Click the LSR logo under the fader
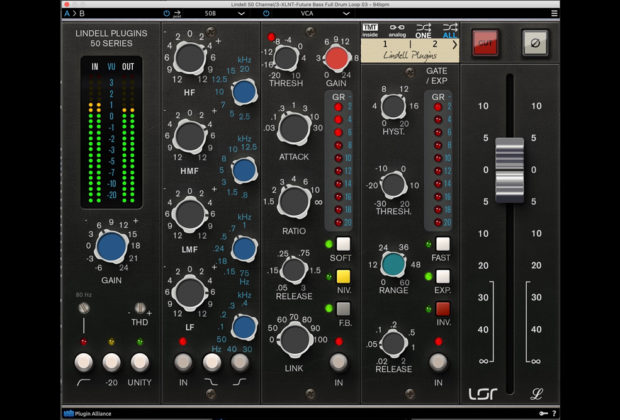This screenshot has width=620, height=420. point(483,394)
